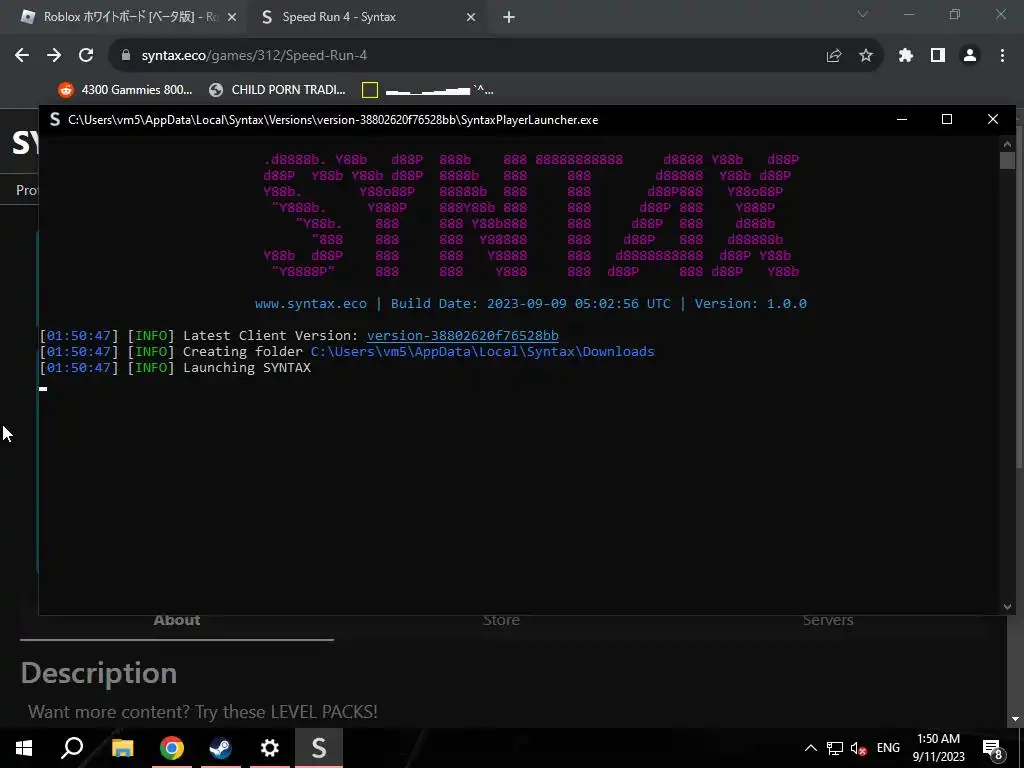
Task: Bookmark this page with the star icon
Action: tap(866, 56)
